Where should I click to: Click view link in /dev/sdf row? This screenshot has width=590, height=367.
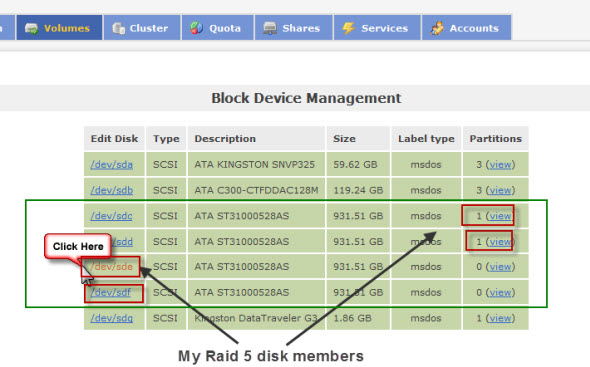500,292
